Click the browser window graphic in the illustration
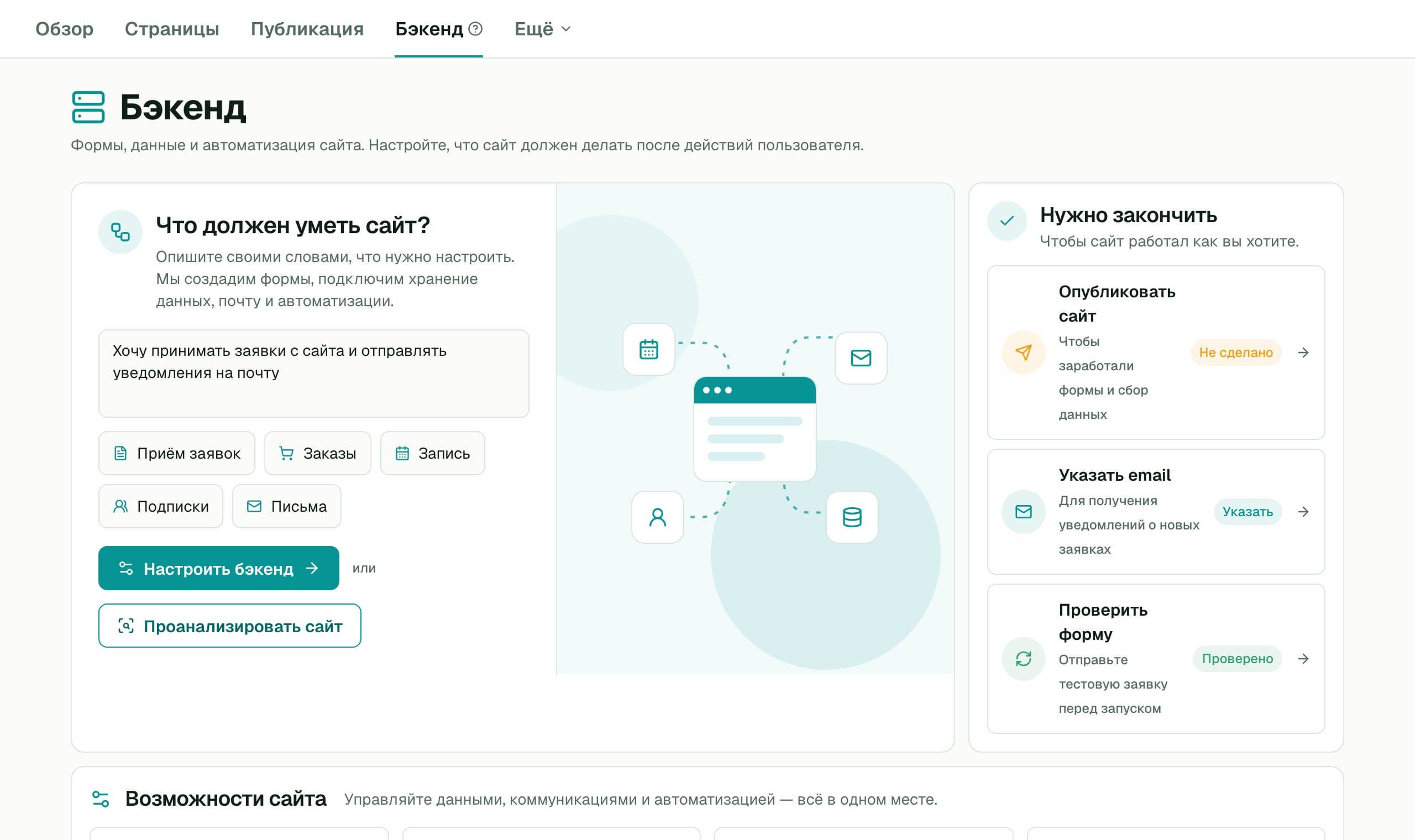 (x=754, y=428)
